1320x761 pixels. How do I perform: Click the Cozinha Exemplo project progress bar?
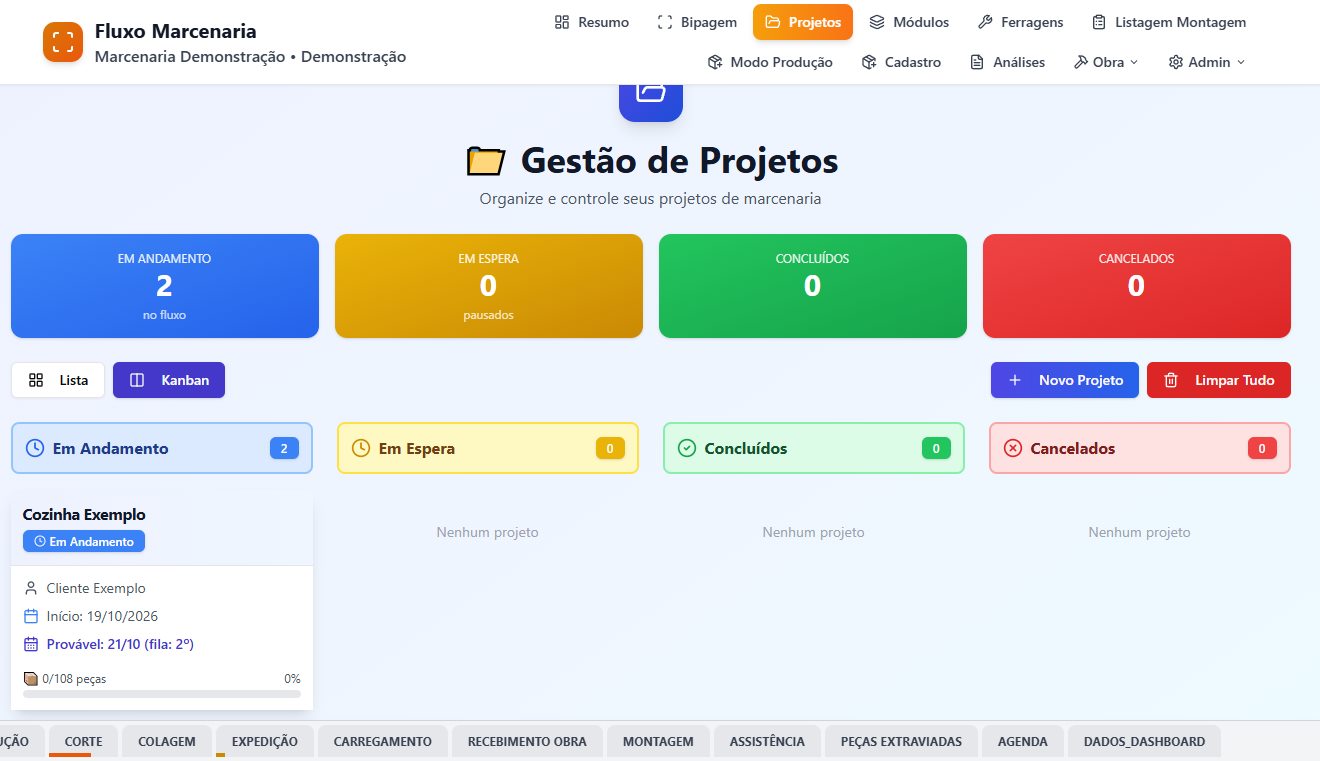[x=162, y=693]
